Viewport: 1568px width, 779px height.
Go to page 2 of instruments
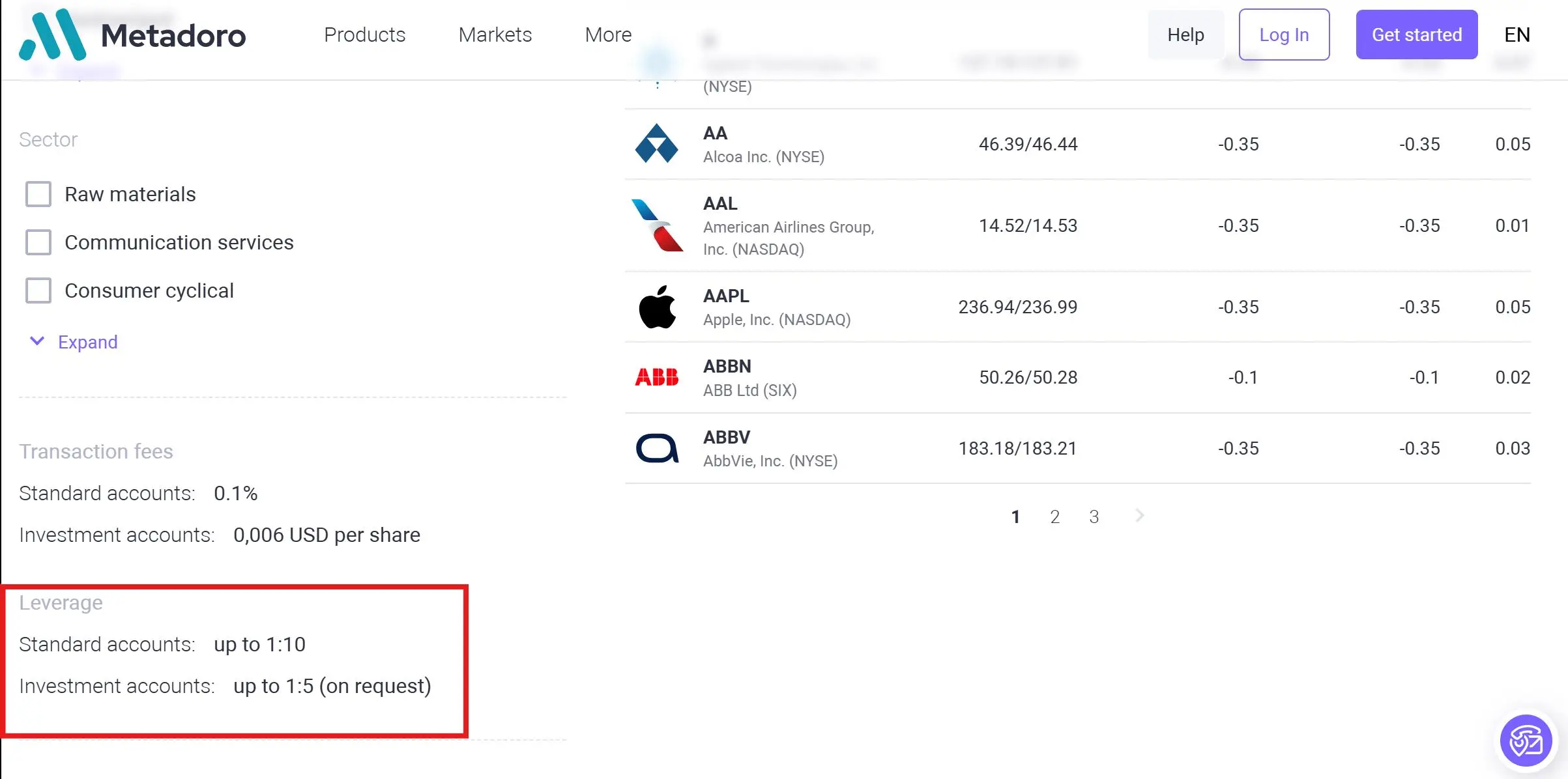pyautogui.click(x=1055, y=517)
